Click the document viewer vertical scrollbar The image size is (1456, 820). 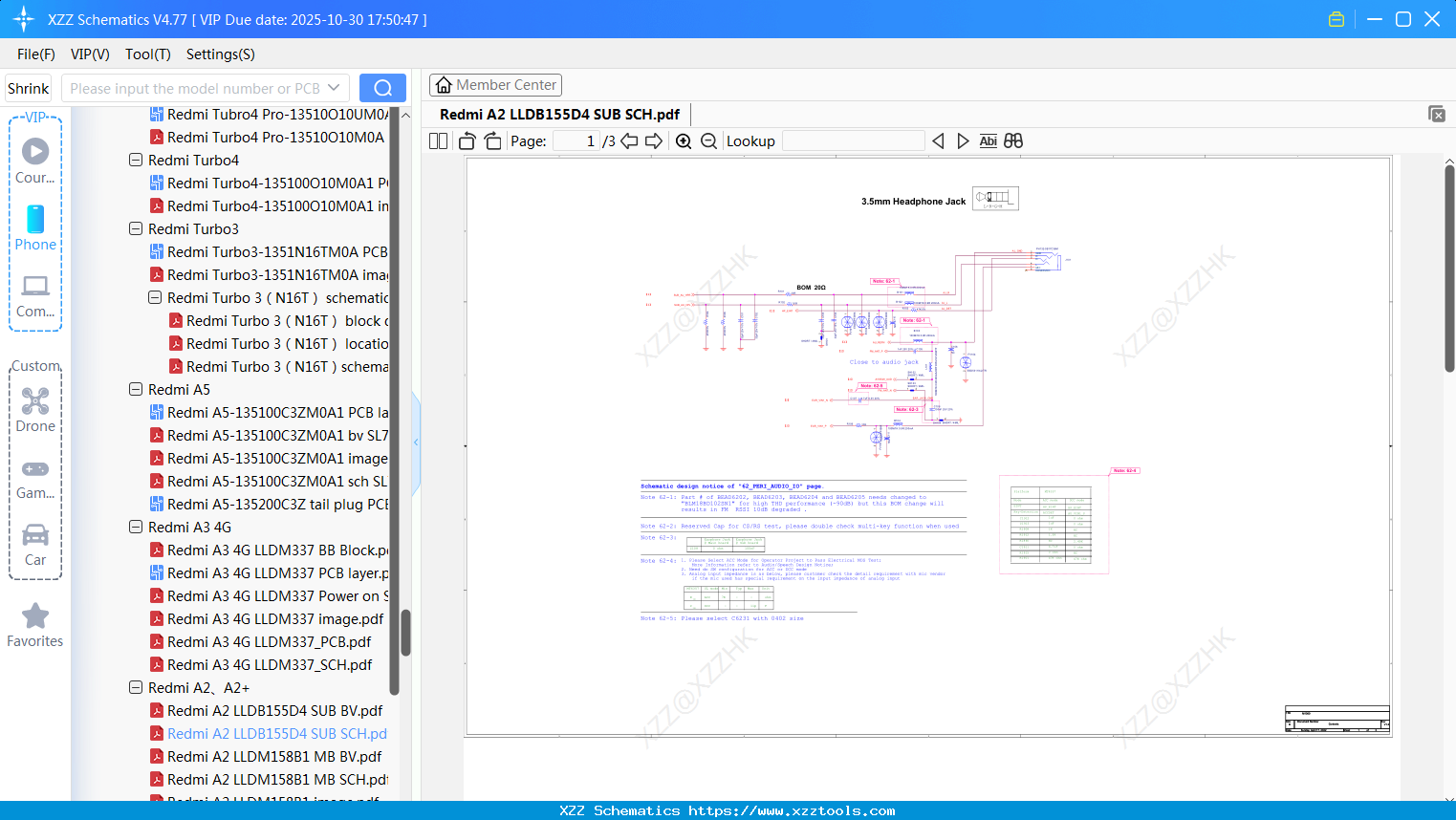pyautogui.click(x=1449, y=268)
